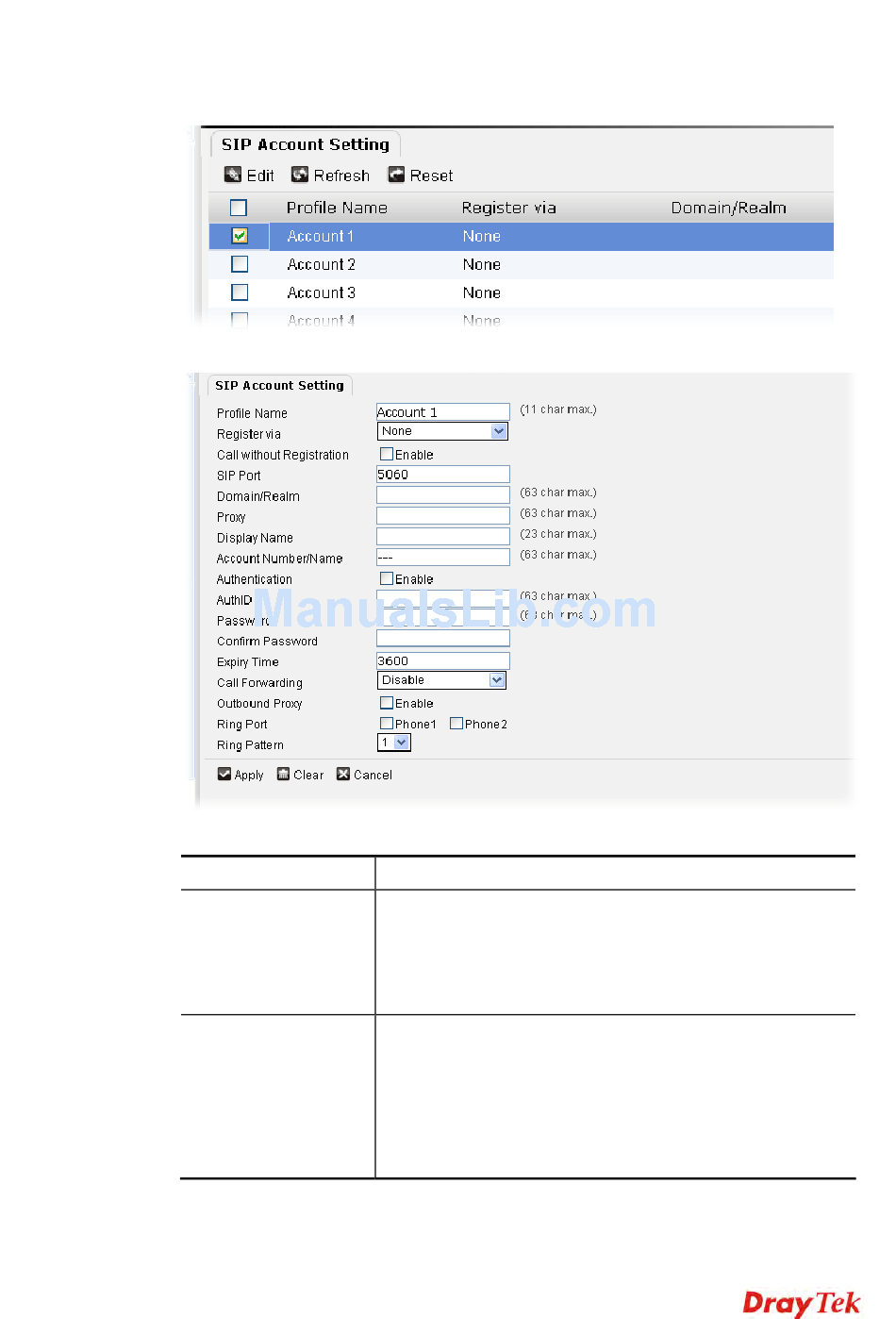Click the Reset icon
The width and height of the screenshot is (896, 1319).
pos(396,175)
